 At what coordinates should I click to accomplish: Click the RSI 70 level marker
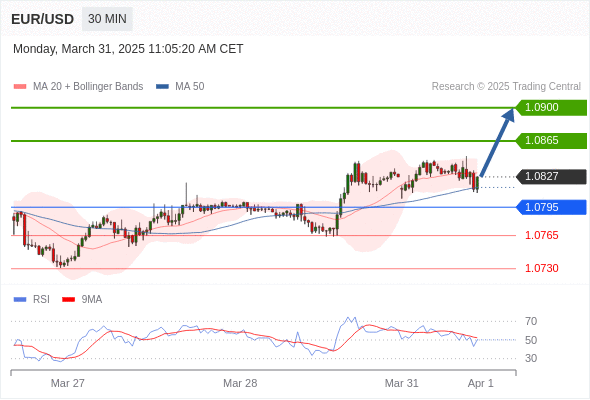pyautogui.click(x=531, y=321)
